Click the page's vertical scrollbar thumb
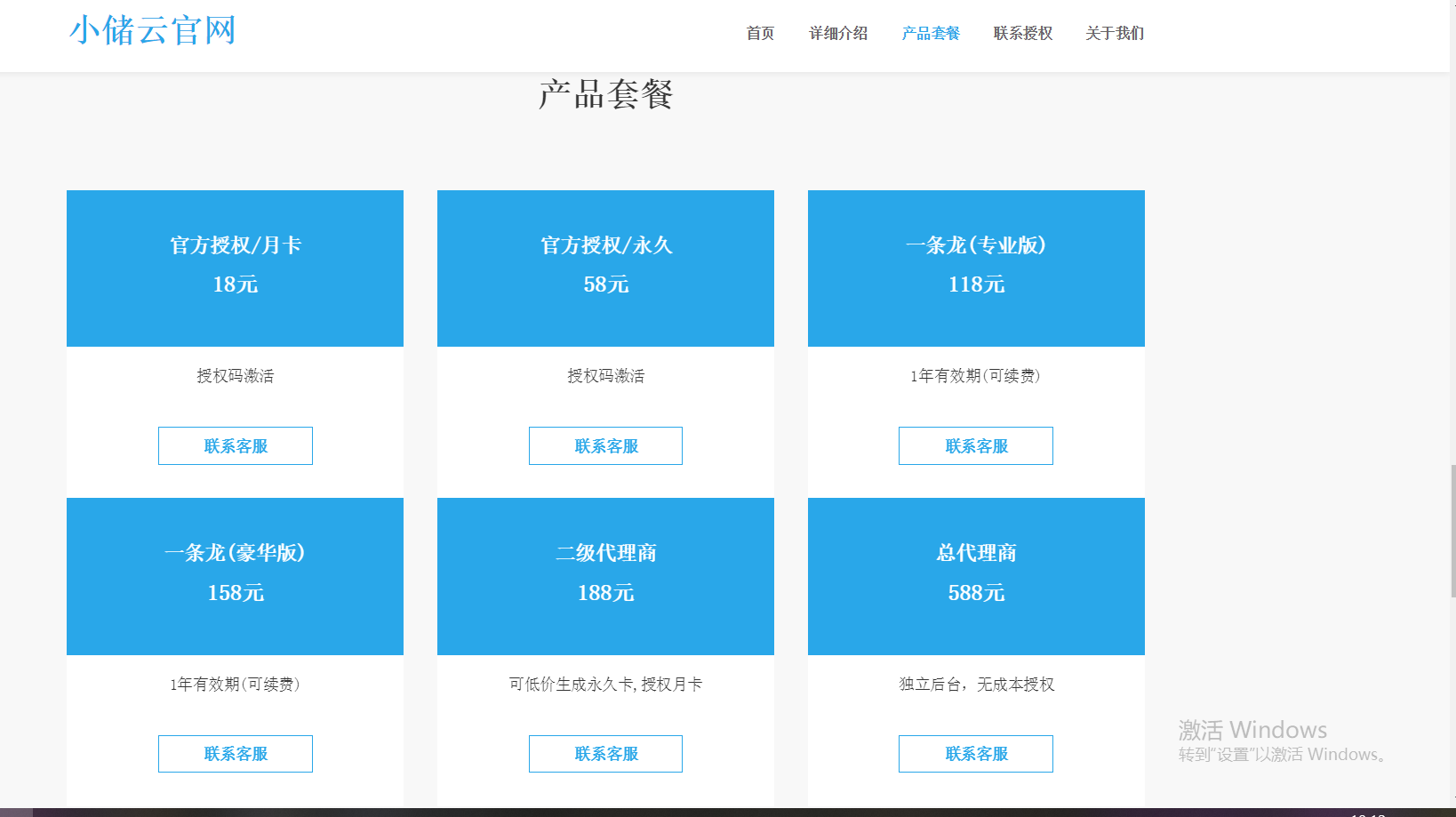 tap(1453, 532)
